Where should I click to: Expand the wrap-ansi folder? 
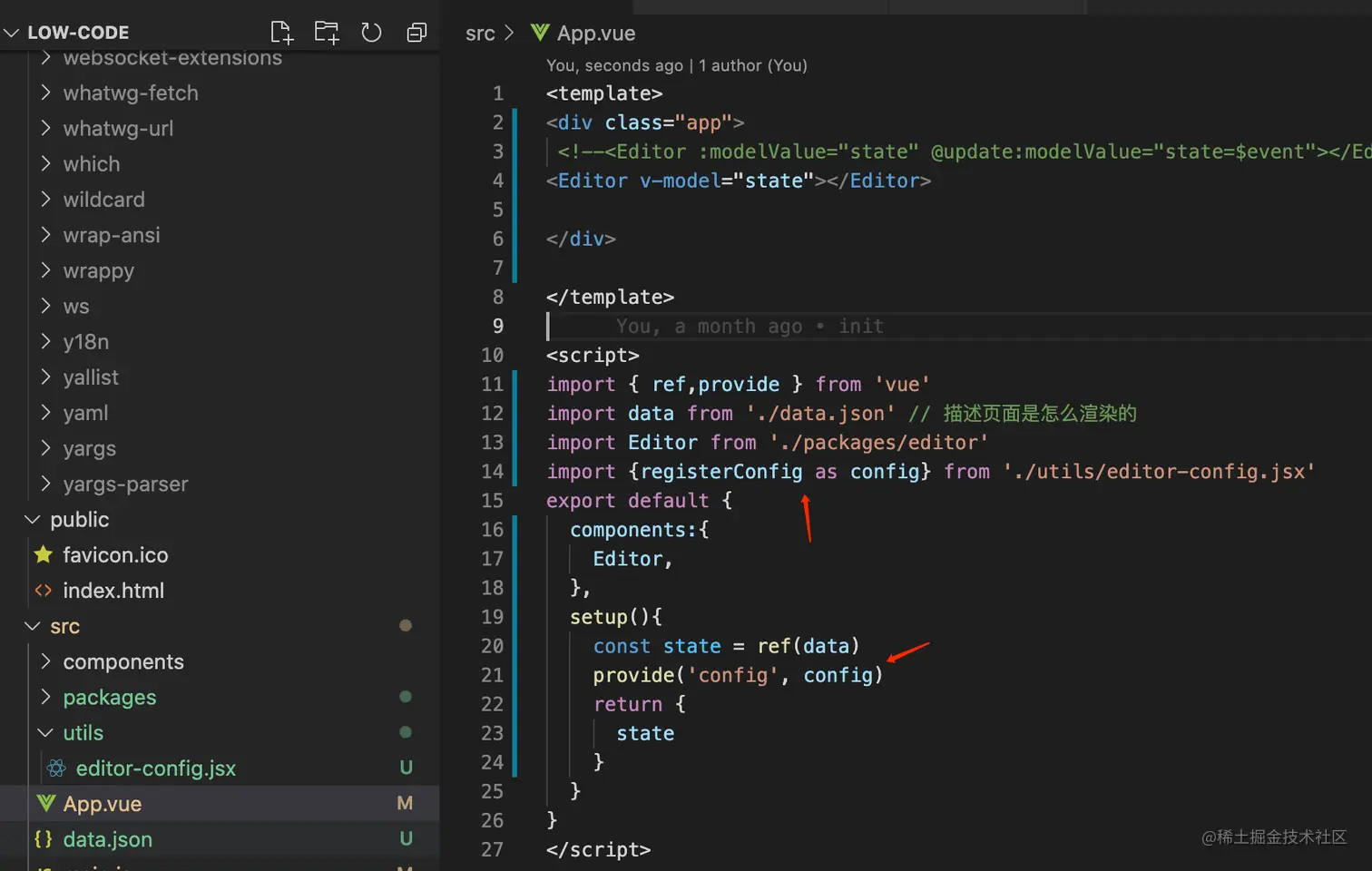[45, 235]
